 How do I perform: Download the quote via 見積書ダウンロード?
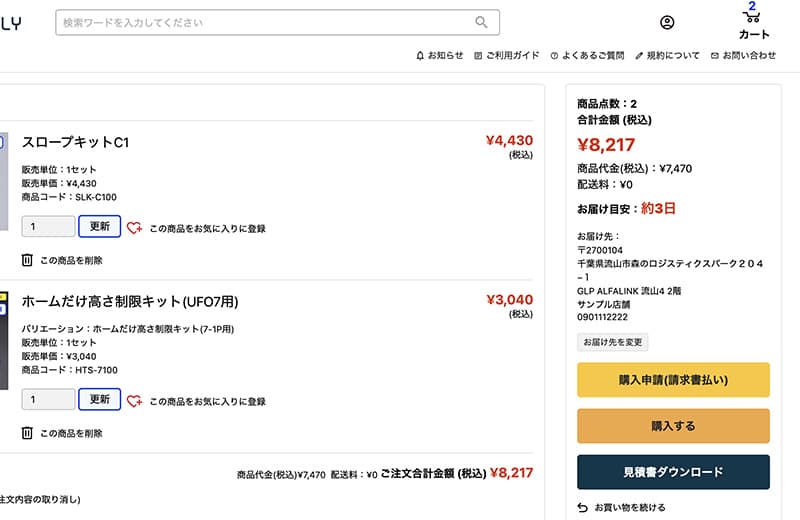tap(673, 472)
